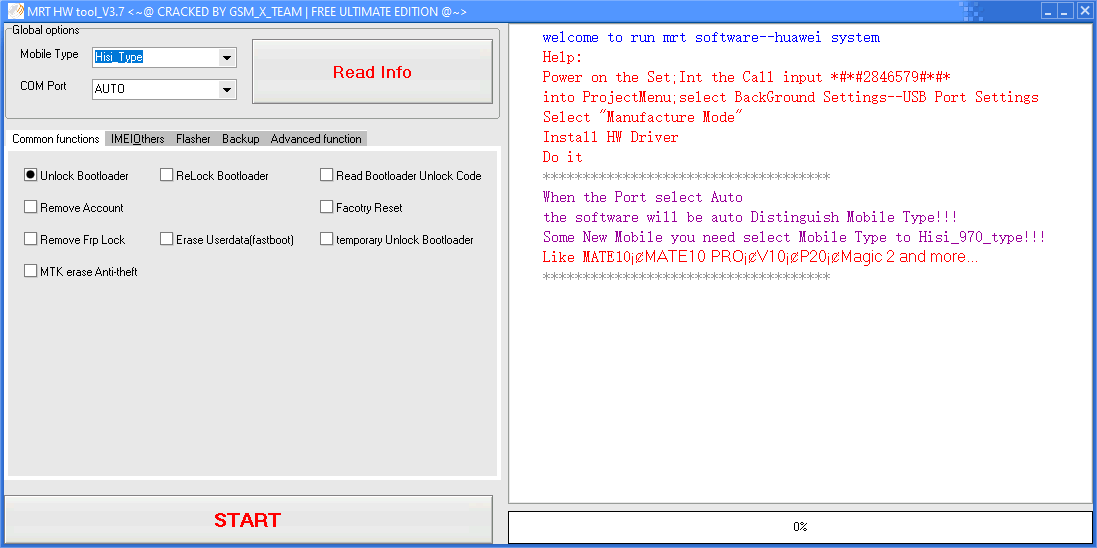This screenshot has width=1097, height=548.
Task: Click the red START button
Action: 248,520
